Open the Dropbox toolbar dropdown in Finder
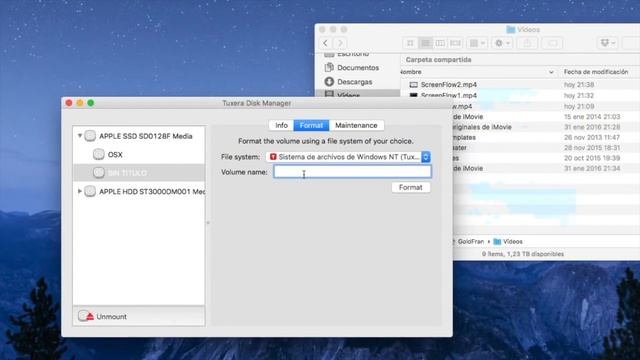The height and width of the screenshot is (360, 640). 607,43
